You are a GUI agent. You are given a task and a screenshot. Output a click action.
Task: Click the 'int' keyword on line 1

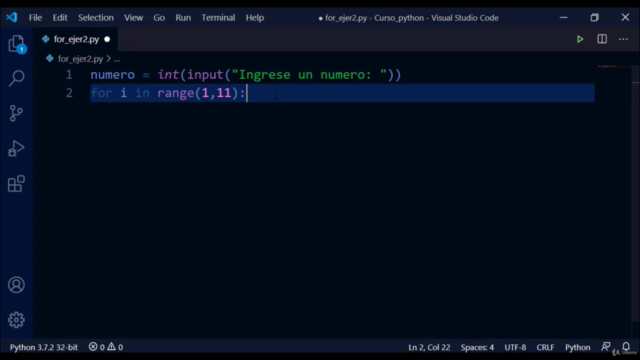click(x=168, y=75)
